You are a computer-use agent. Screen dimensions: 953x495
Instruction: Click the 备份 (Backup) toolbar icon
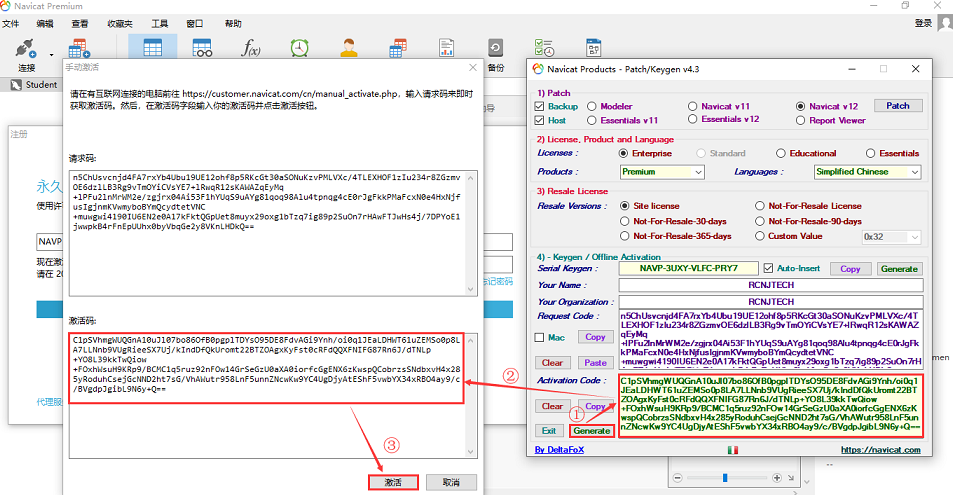click(x=495, y=47)
